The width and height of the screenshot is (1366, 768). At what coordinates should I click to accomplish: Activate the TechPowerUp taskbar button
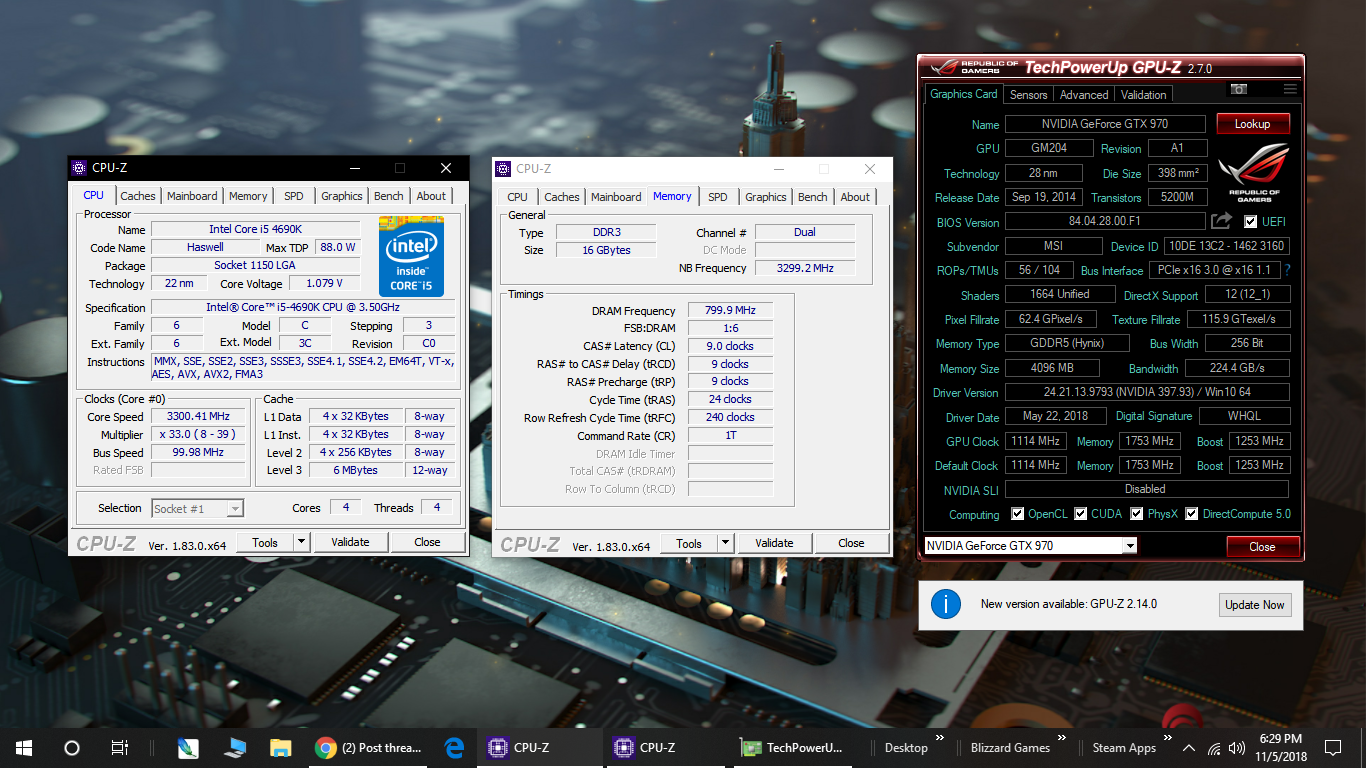793,747
